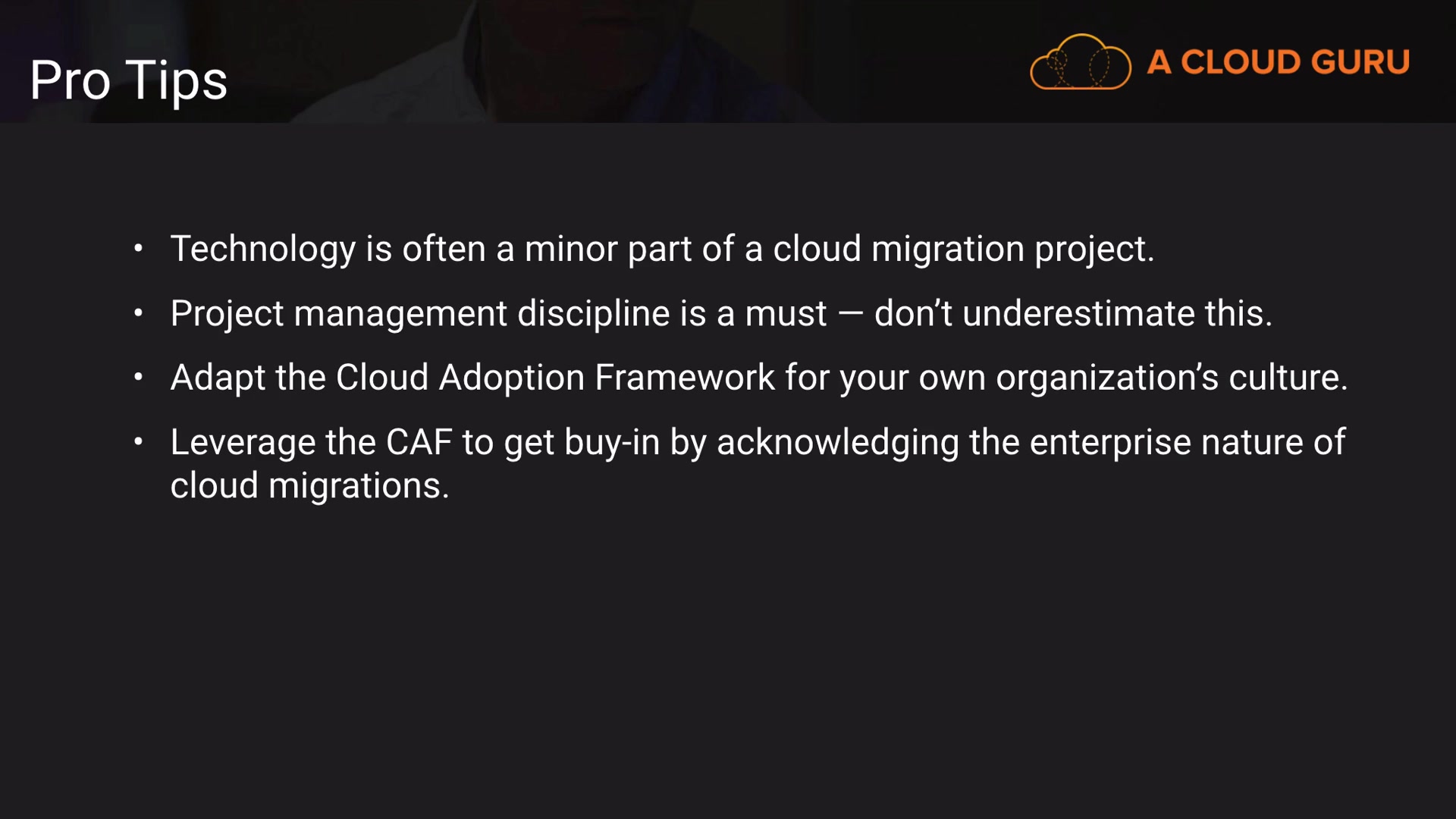The height and width of the screenshot is (819, 1456).
Task: Click the em dash after "must"
Action: coord(850,314)
